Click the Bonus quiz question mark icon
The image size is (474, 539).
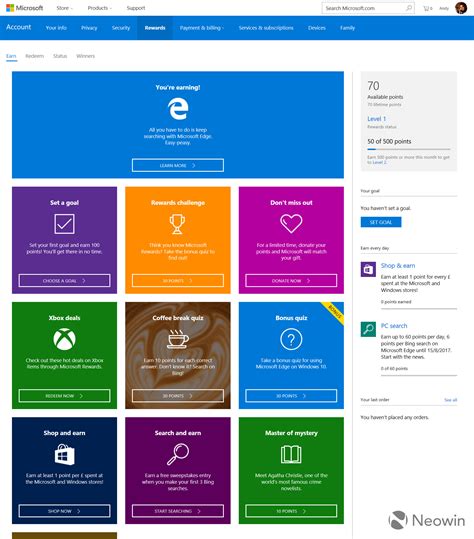pos(291,339)
